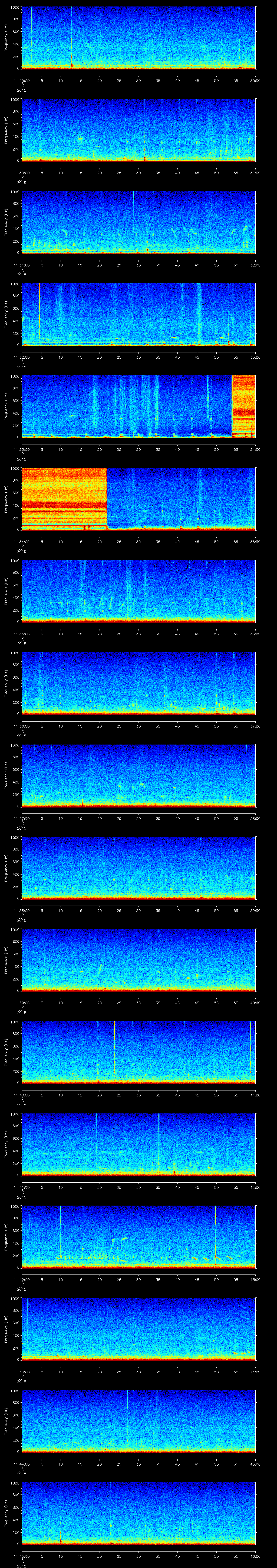Select the spectrogram panel starting at 11:35:00
The image size is (277, 1568).
(138, 591)
